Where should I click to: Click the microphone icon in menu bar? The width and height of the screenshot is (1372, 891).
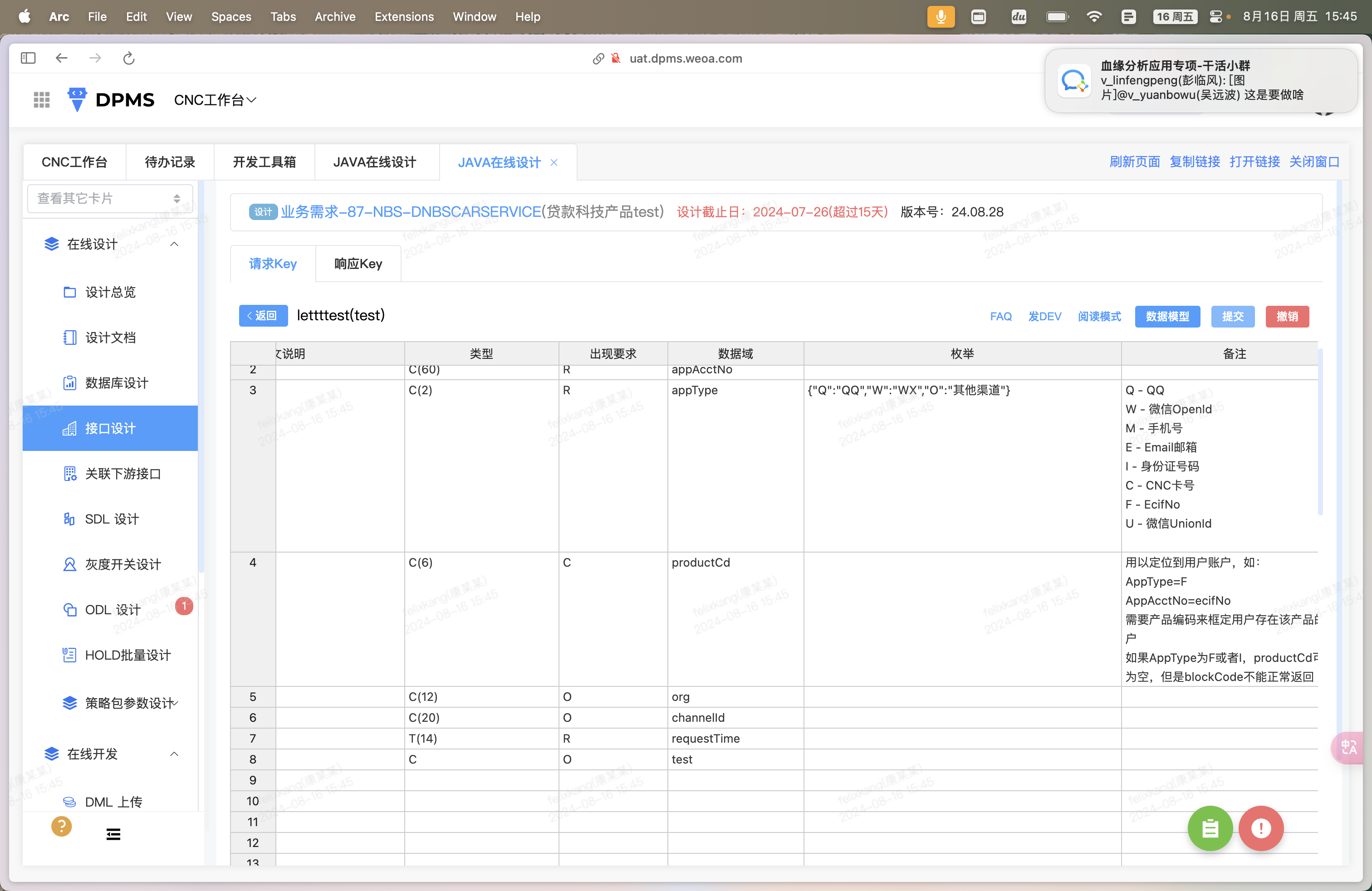[x=941, y=17]
